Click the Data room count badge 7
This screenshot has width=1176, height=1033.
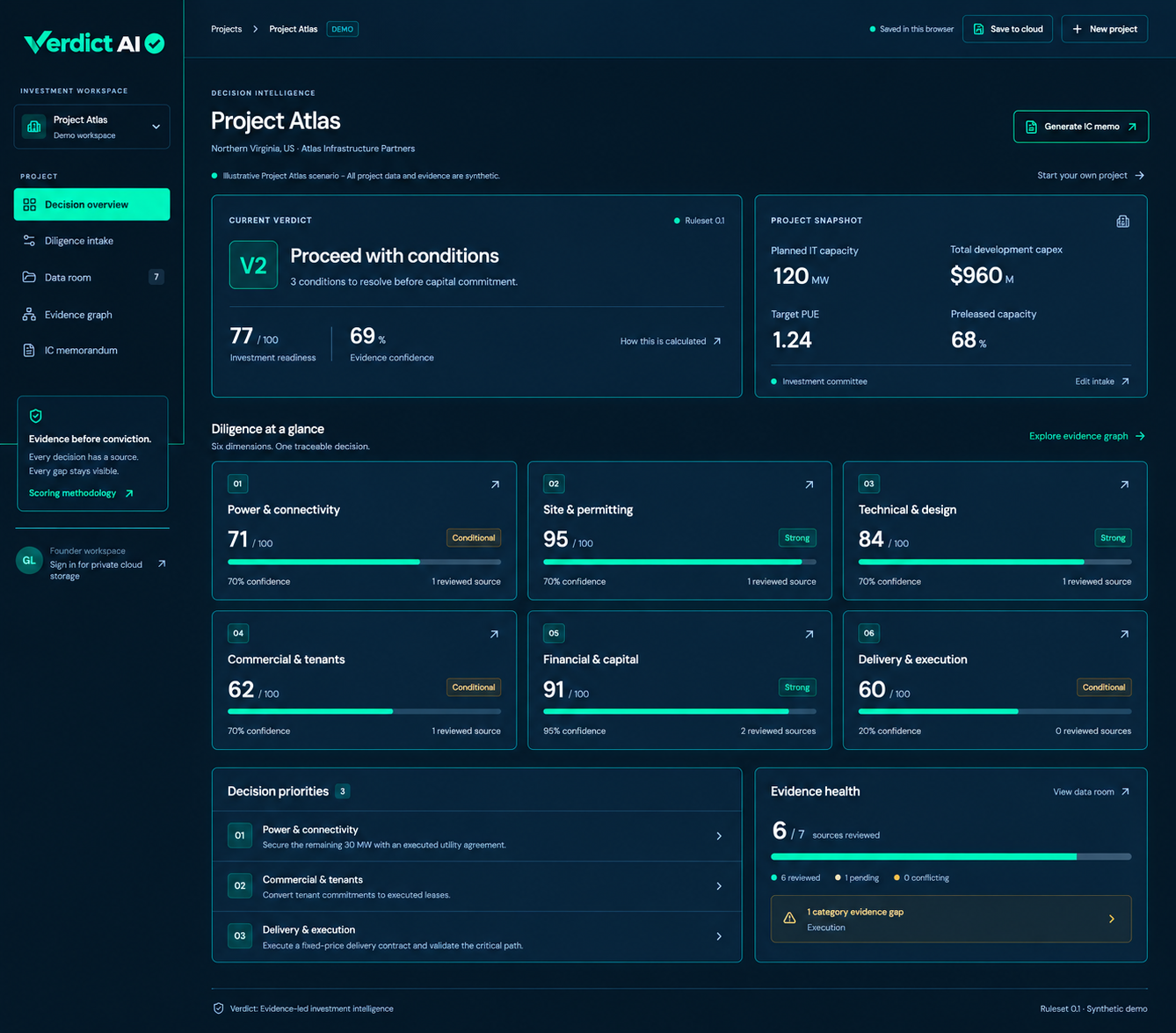(x=156, y=277)
